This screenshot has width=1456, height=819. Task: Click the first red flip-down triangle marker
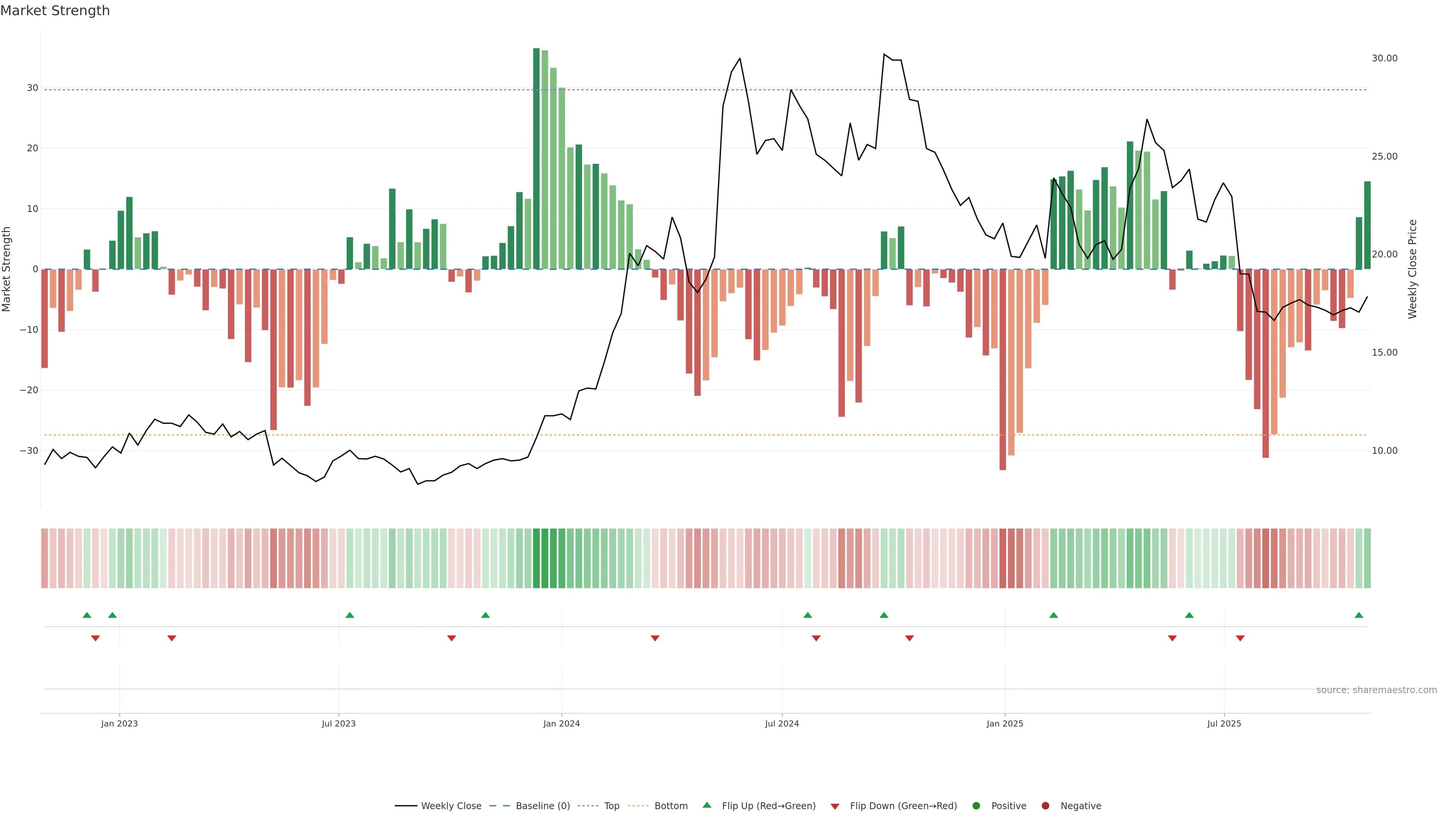pyautogui.click(x=96, y=638)
